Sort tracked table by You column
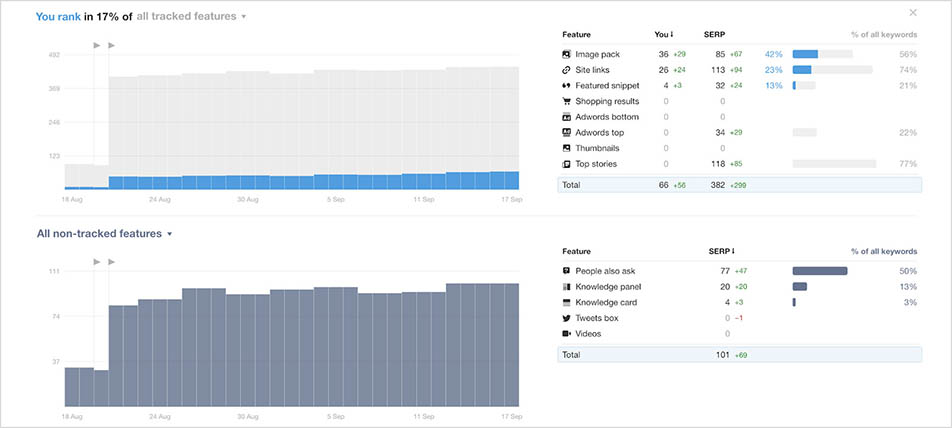This screenshot has height=428, width=952. tap(664, 35)
